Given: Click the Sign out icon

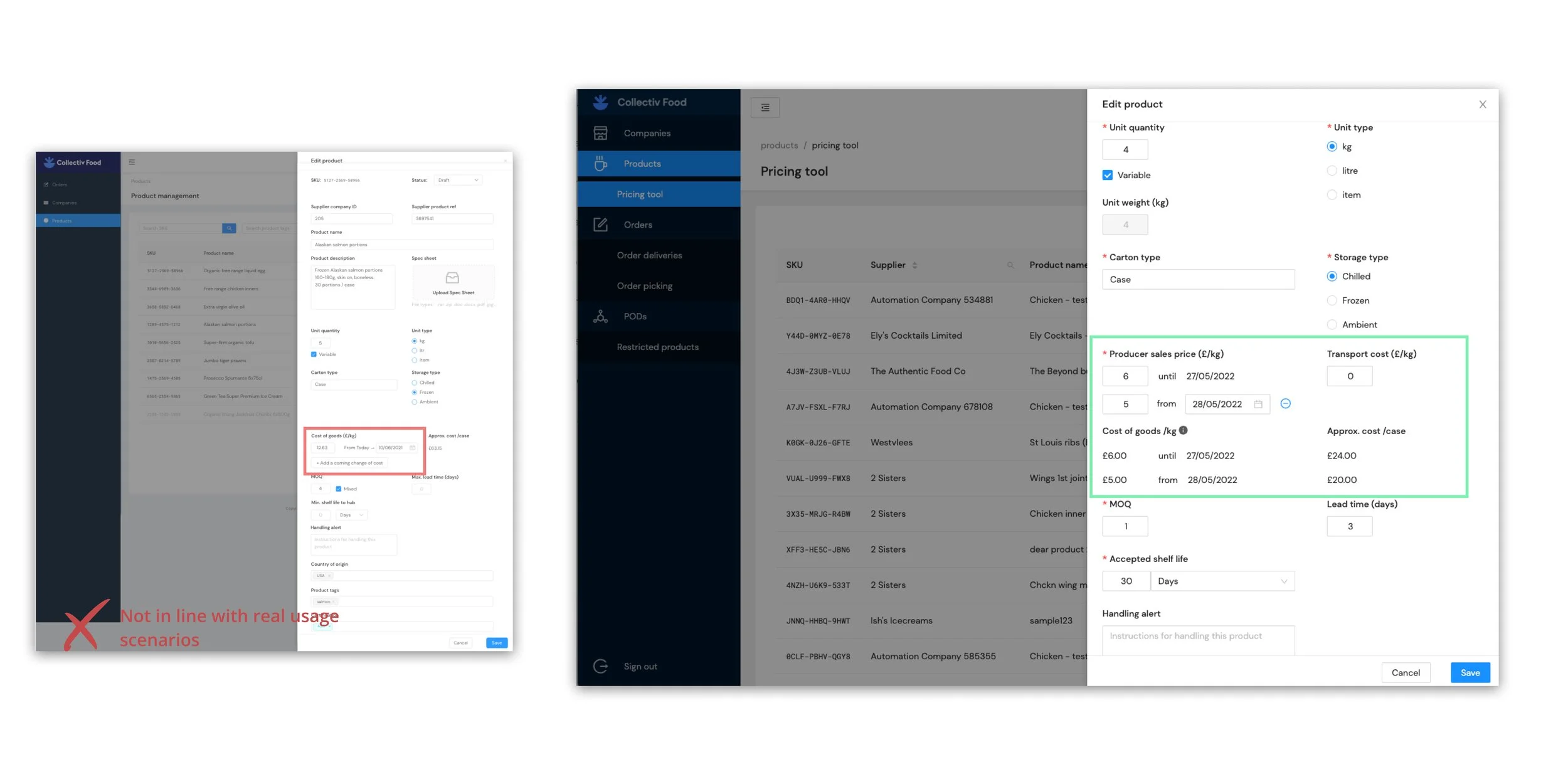Looking at the screenshot, I should [x=600, y=666].
